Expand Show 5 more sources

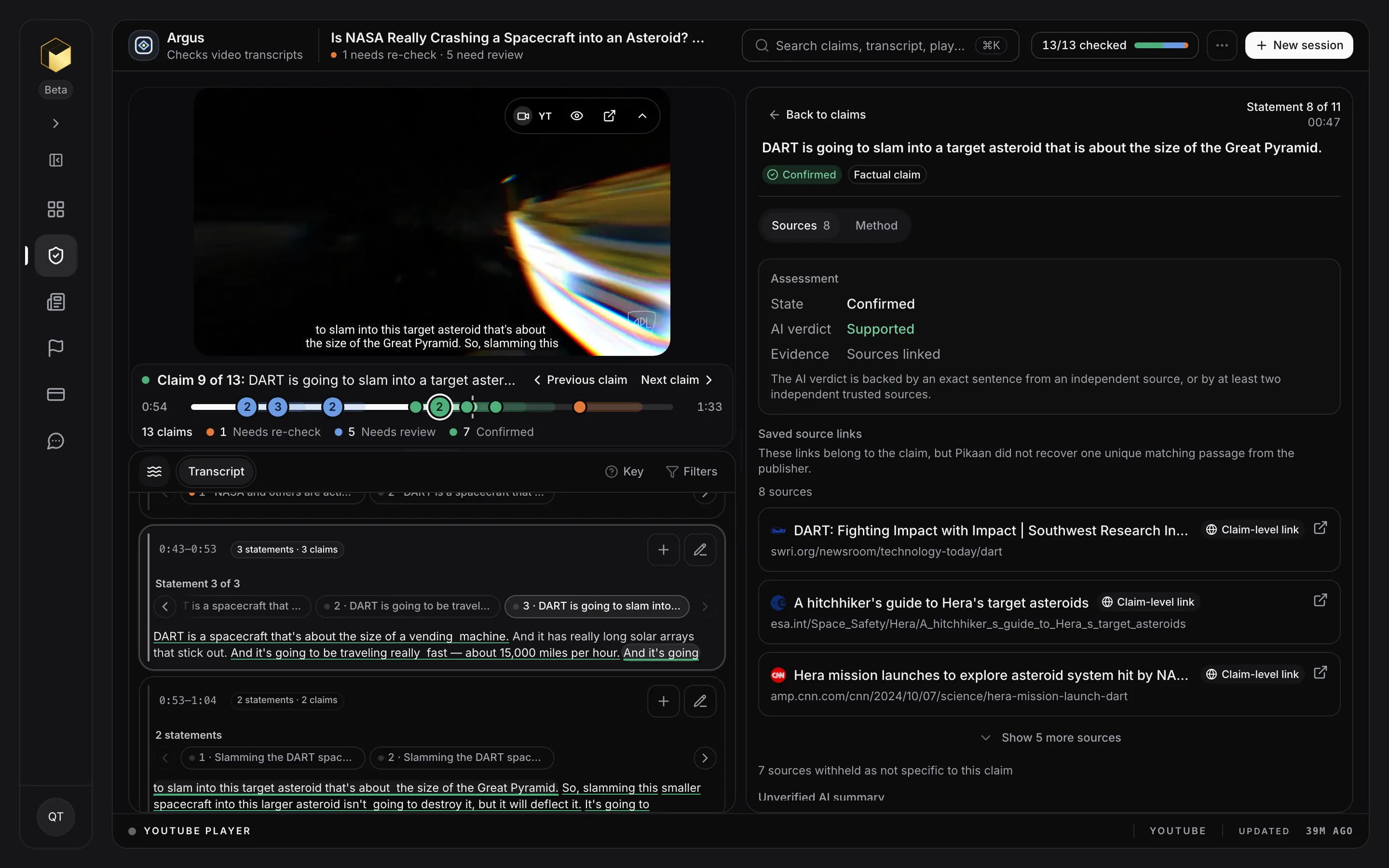[1050, 738]
